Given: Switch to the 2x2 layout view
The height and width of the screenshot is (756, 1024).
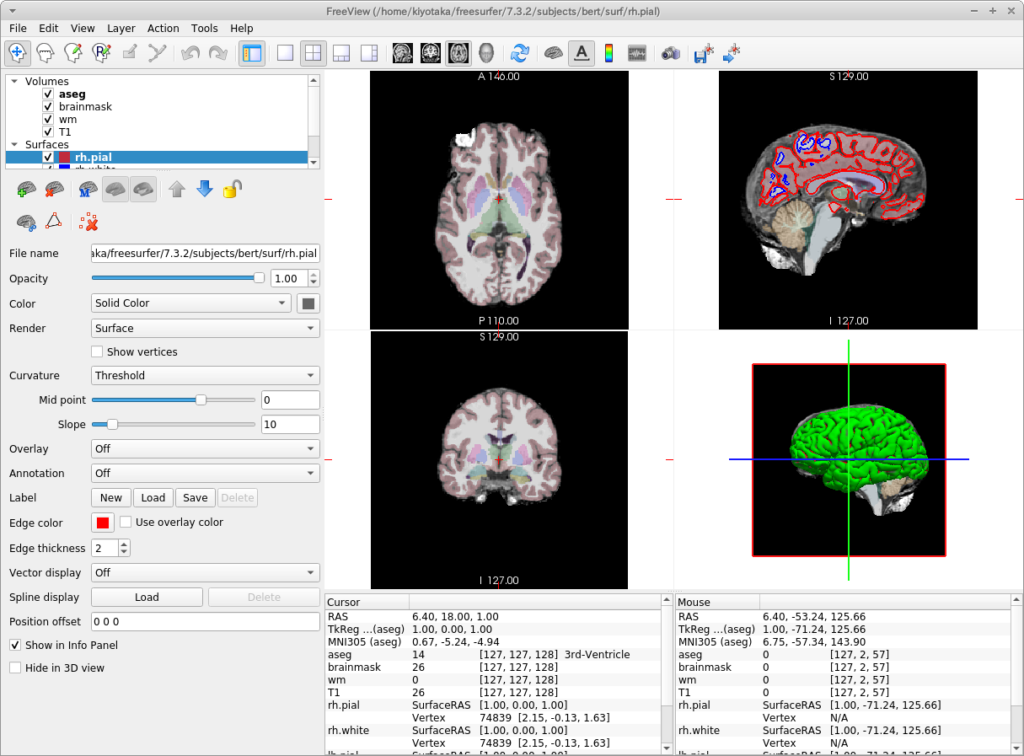Looking at the screenshot, I should click(313, 53).
